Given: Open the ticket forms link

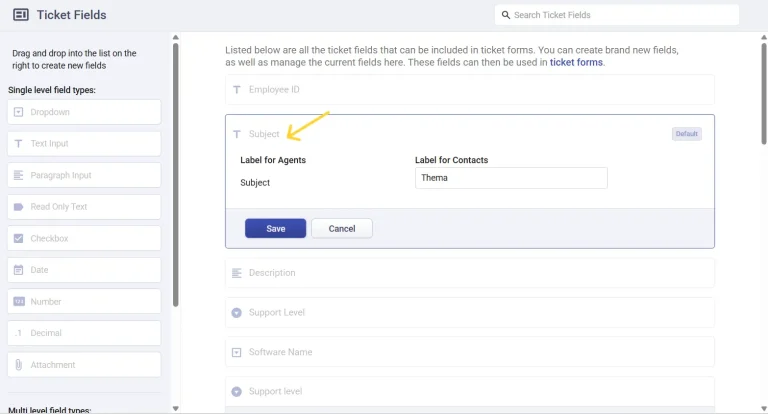Looking at the screenshot, I should coord(577,62).
